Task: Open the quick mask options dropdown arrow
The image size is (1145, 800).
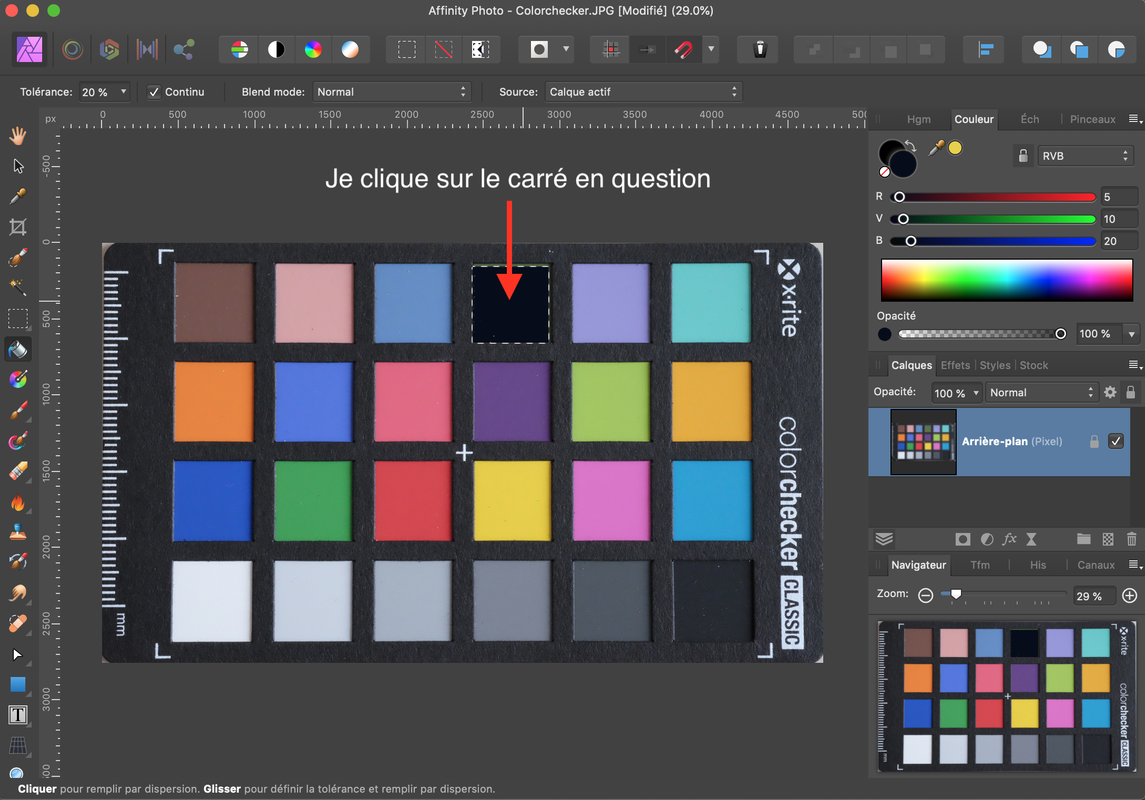Action: pos(566,50)
